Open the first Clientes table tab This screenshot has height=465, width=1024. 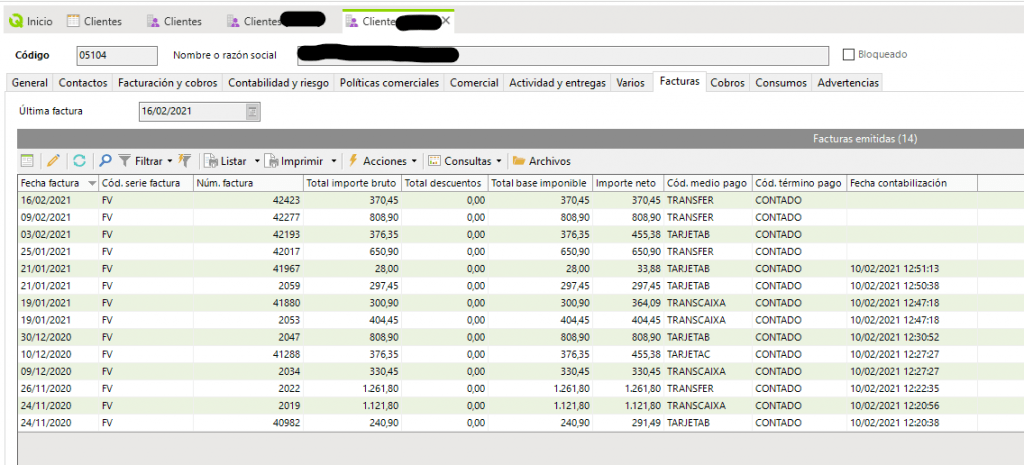(95, 22)
